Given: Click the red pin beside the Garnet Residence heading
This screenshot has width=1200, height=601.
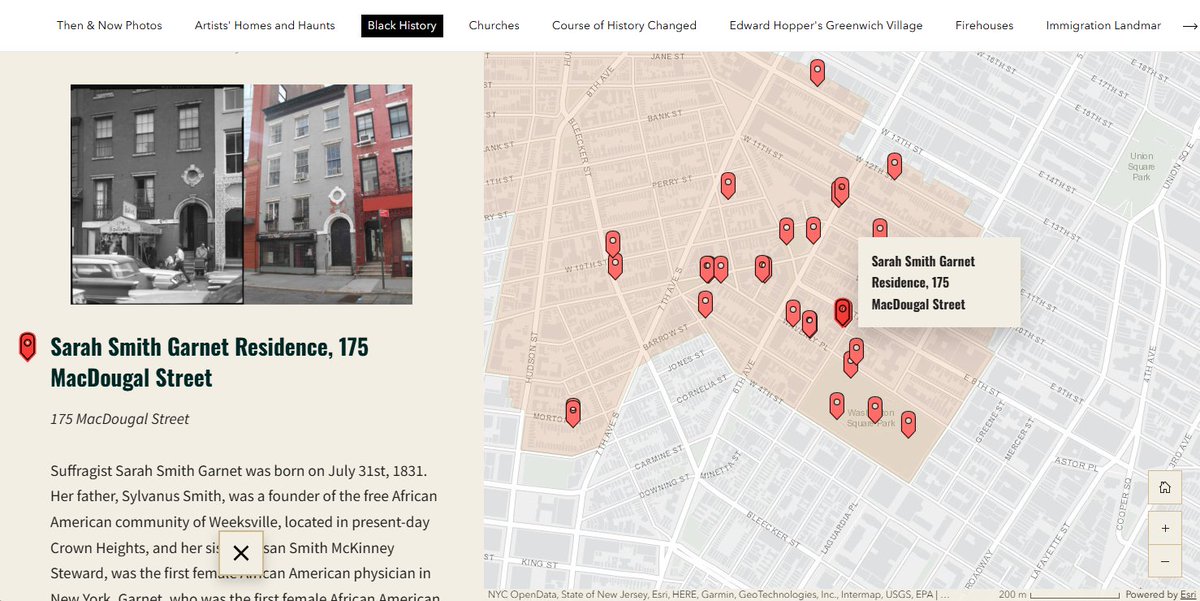Looking at the screenshot, I should (27, 346).
